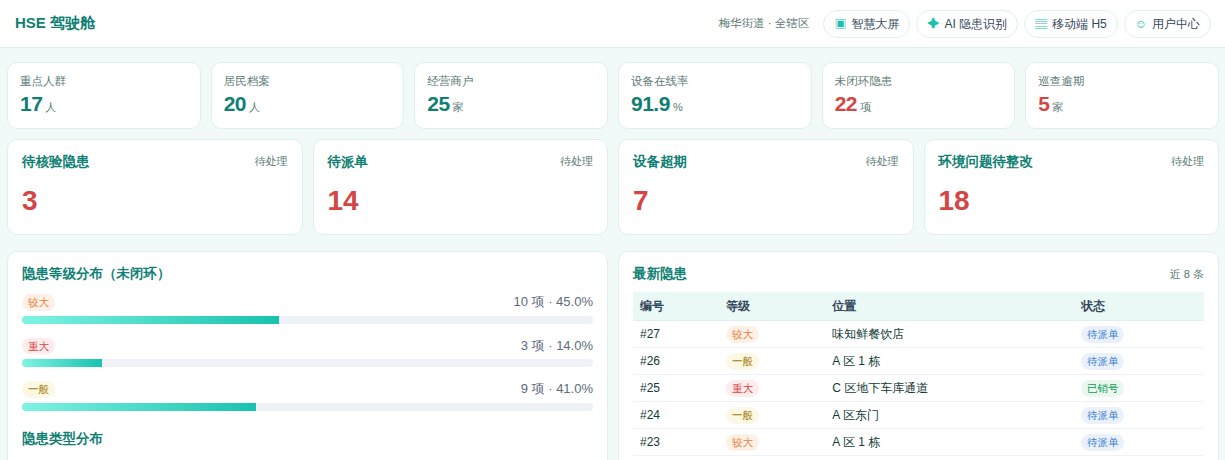The image size is (1225, 460).
Task: Click the 较大 progress bar at 45.0%
Action: tap(307, 320)
